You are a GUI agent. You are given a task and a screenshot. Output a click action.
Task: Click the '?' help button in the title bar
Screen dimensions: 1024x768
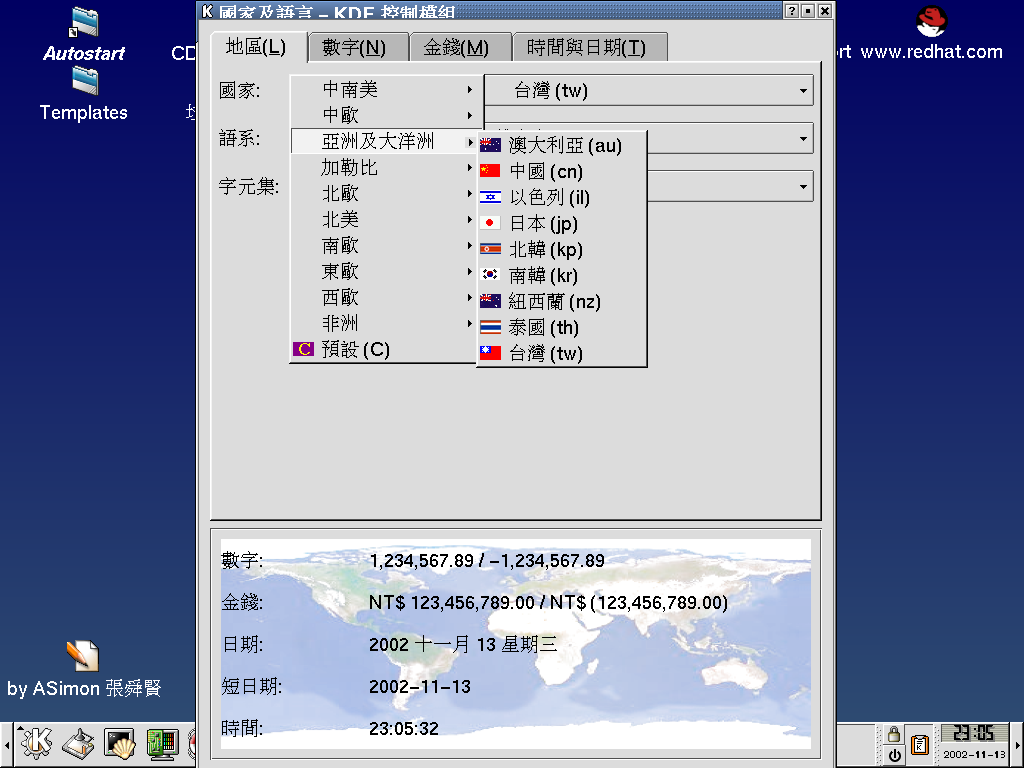pos(792,10)
